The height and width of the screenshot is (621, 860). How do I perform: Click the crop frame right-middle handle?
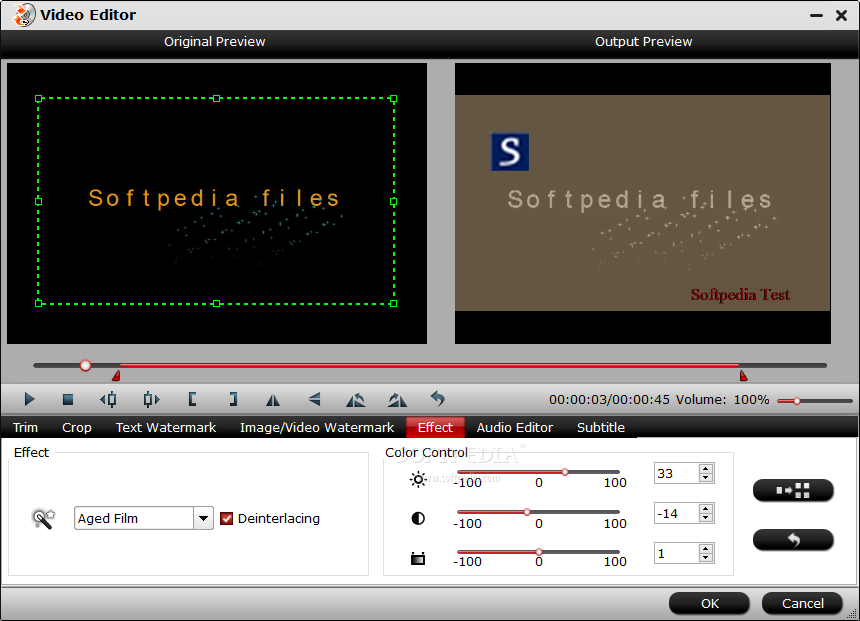393,202
